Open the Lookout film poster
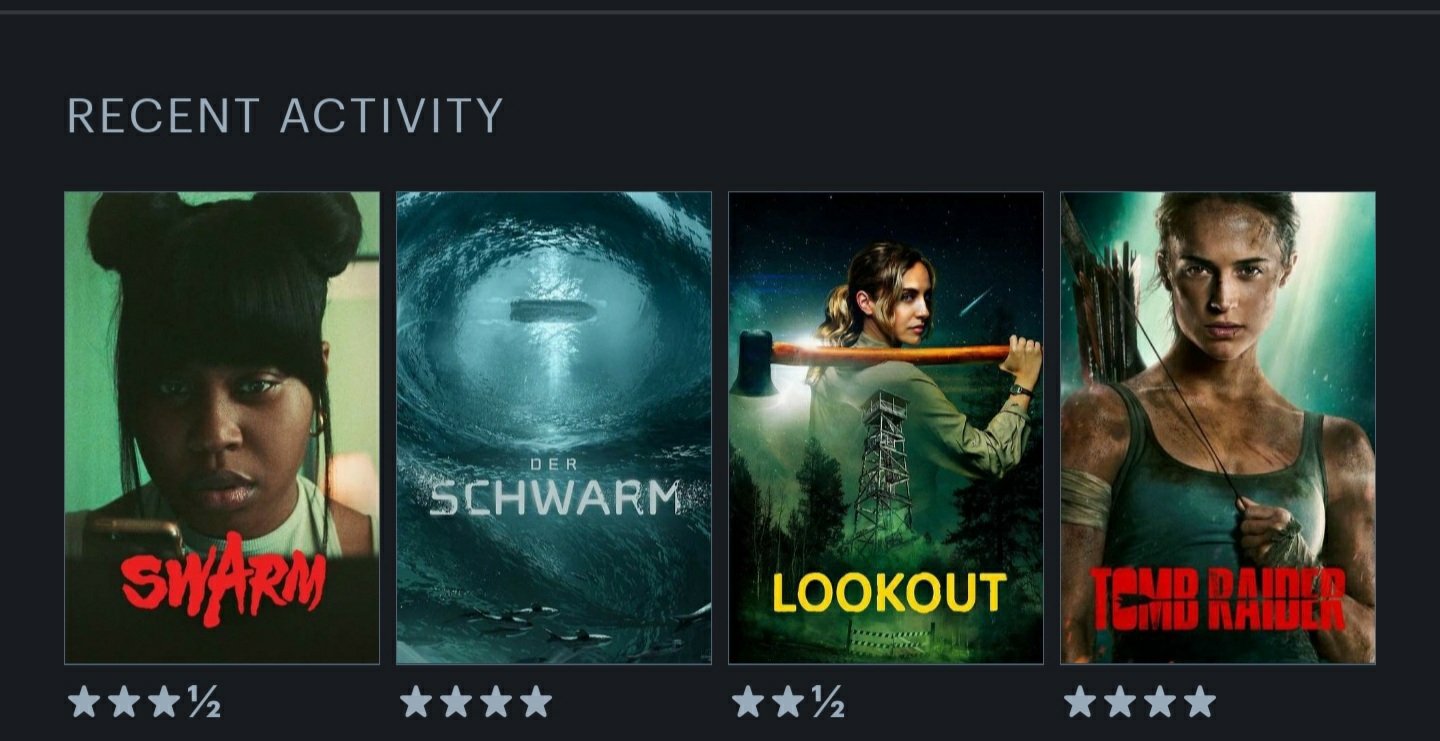 click(x=886, y=428)
